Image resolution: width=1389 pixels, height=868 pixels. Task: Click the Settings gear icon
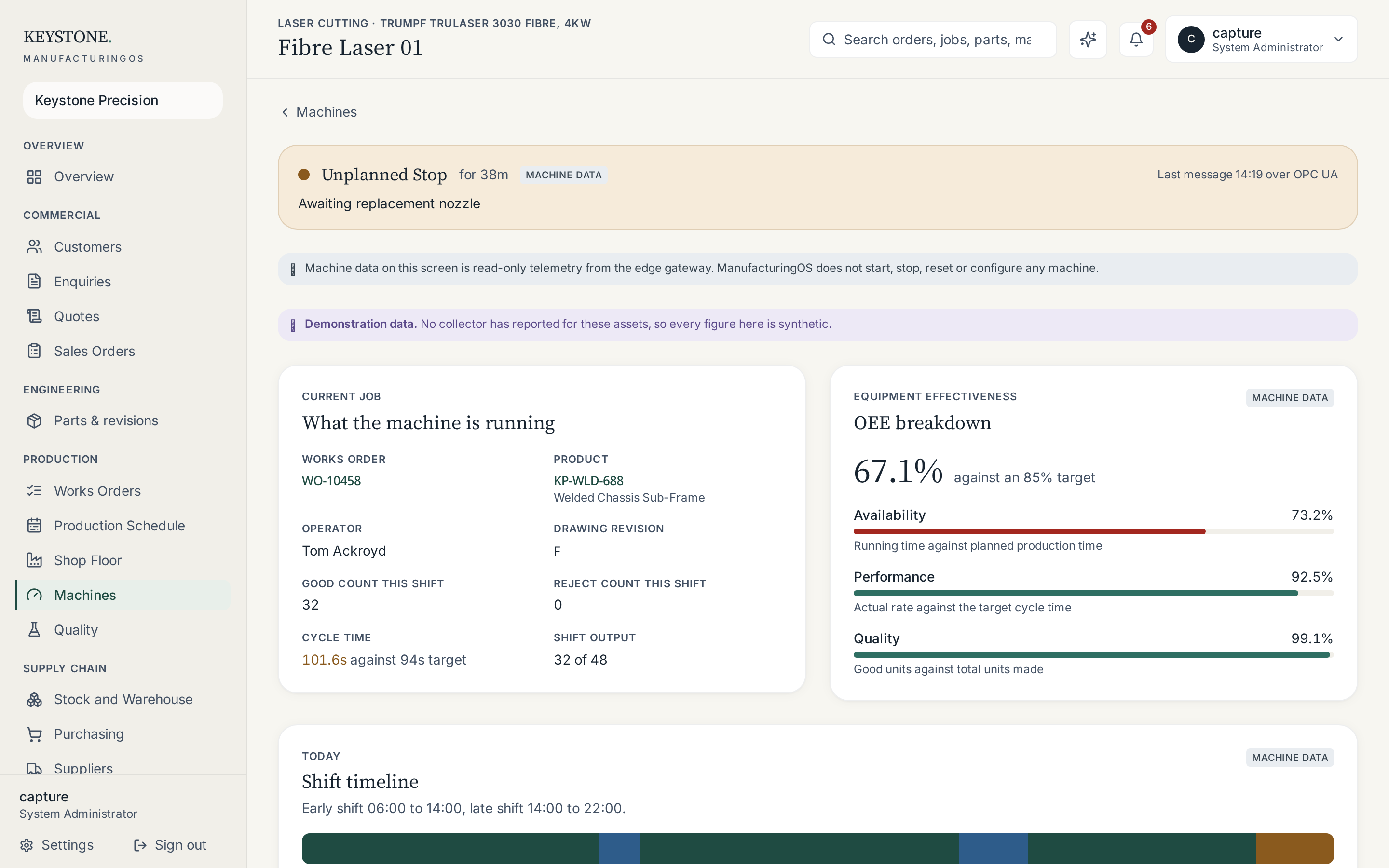coord(27,845)
